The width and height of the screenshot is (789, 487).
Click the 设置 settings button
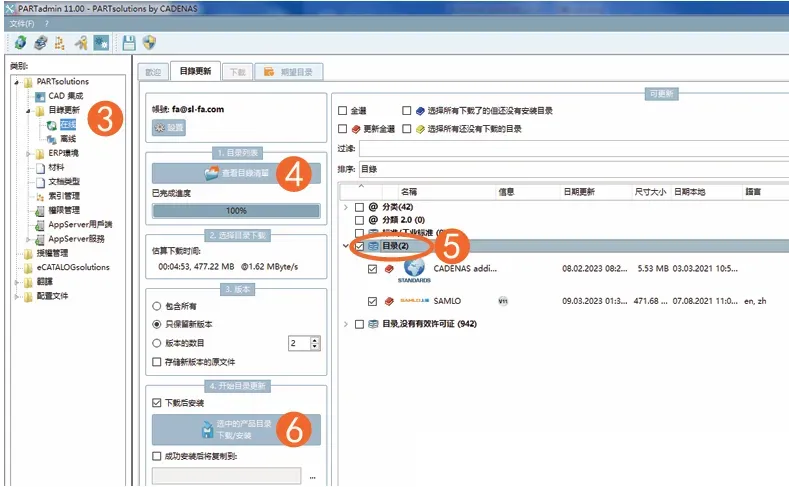point(169,128)
